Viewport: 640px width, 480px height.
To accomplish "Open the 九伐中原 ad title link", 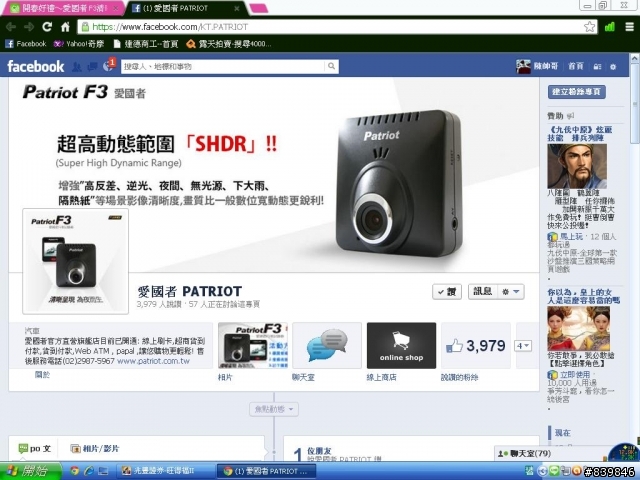I will click(580, 134).
